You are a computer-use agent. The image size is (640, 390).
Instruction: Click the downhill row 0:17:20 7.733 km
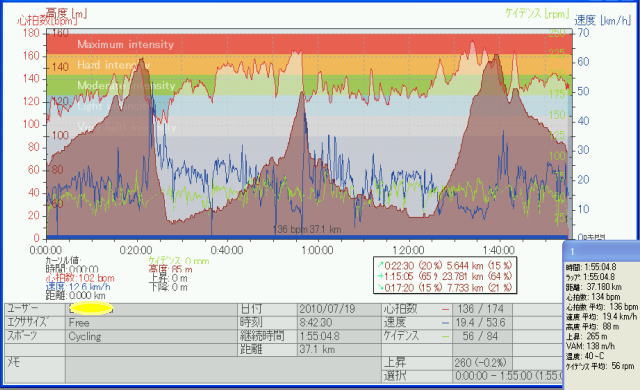pos(445,287)
